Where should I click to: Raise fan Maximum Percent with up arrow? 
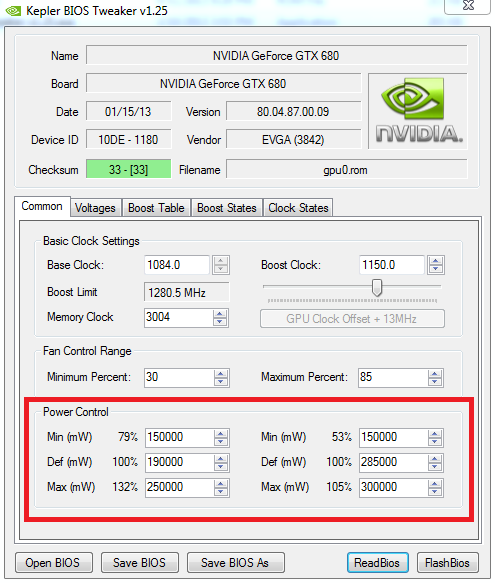coord(435,374)
